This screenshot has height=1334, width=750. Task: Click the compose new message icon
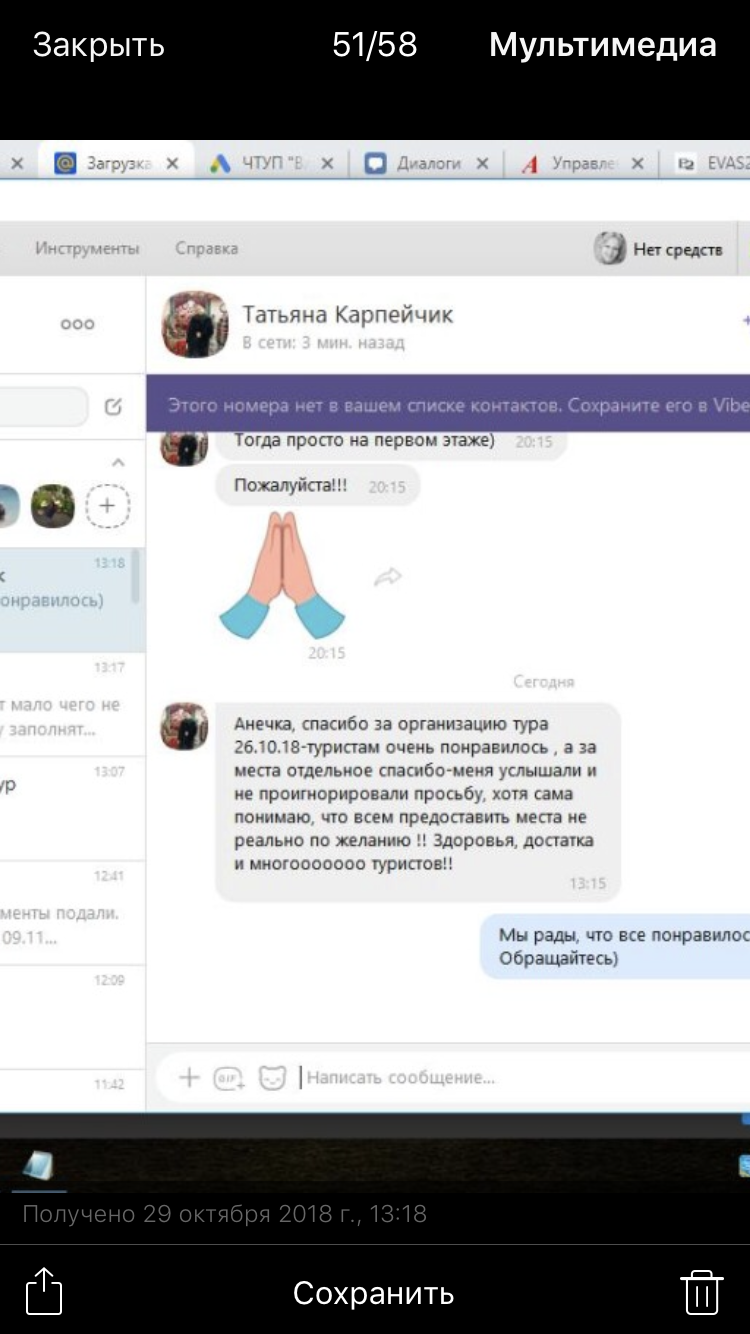click(113, 407)
